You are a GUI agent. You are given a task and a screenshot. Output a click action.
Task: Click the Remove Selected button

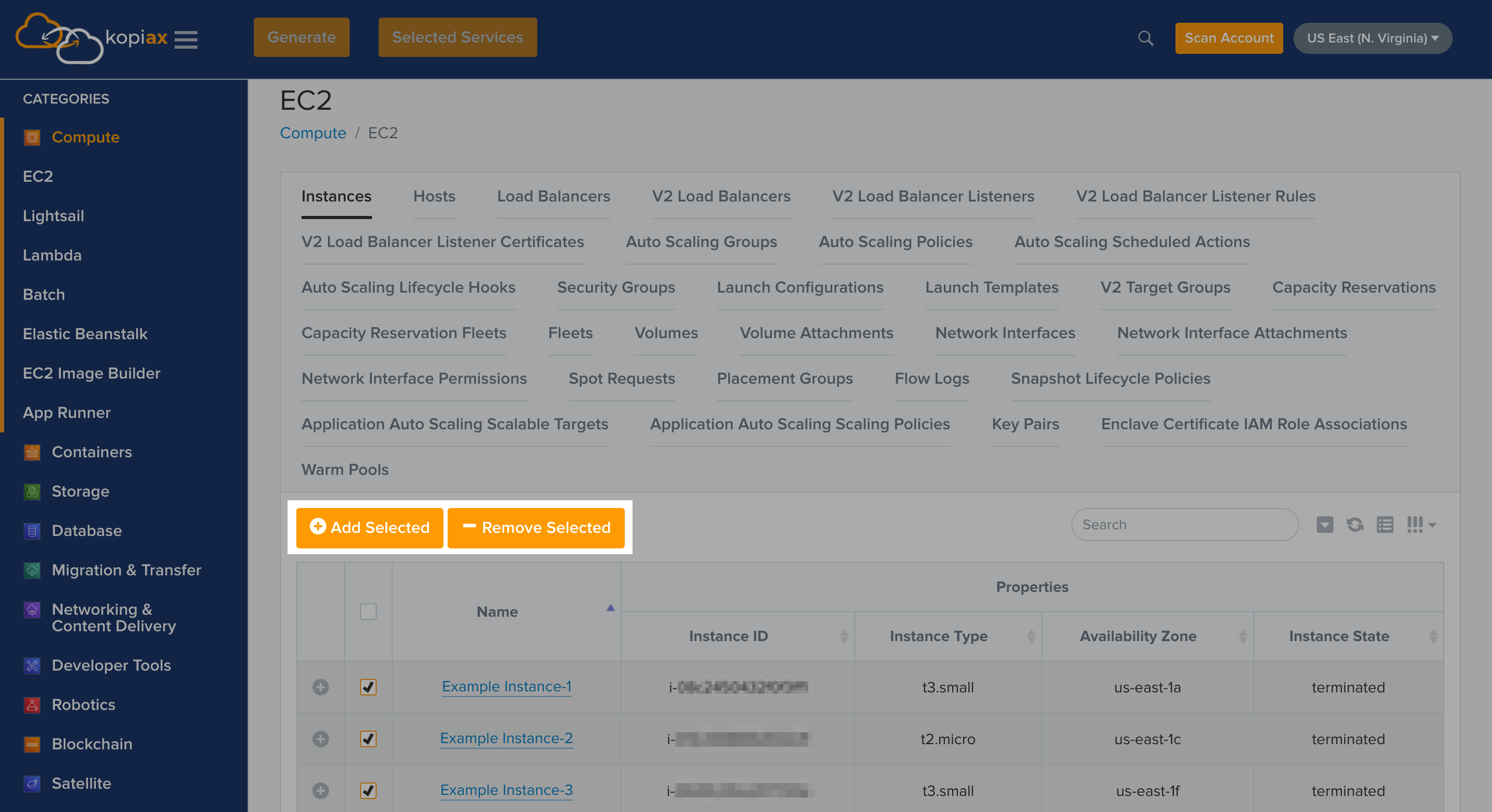(536, 528)
